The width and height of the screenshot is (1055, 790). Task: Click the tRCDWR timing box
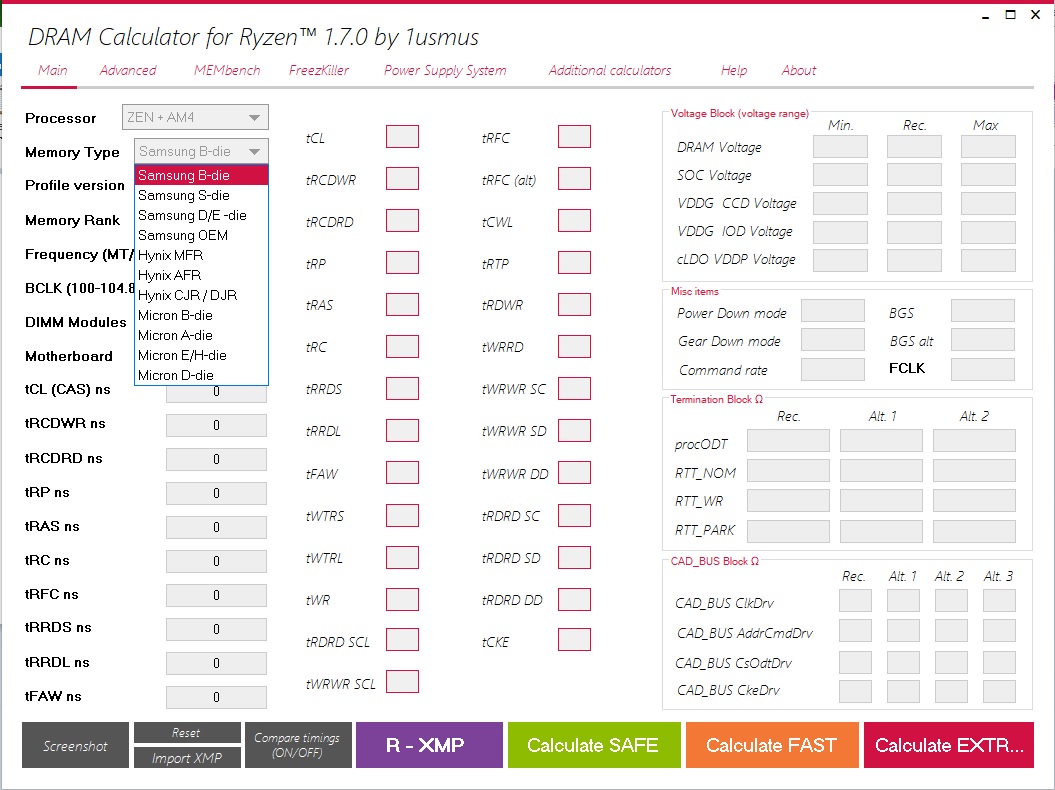[402, 178]
